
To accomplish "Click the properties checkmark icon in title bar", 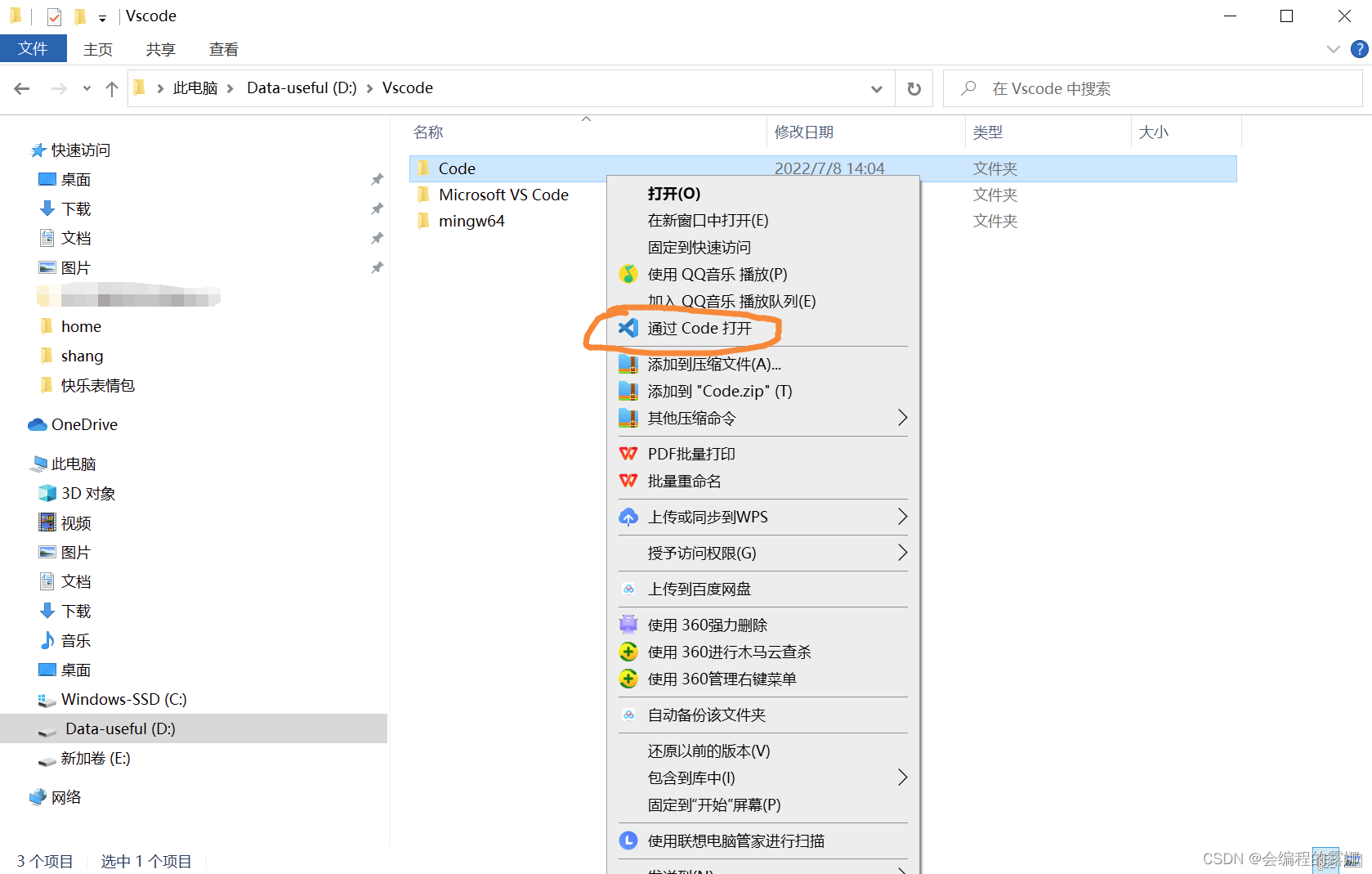I will 54,16.
